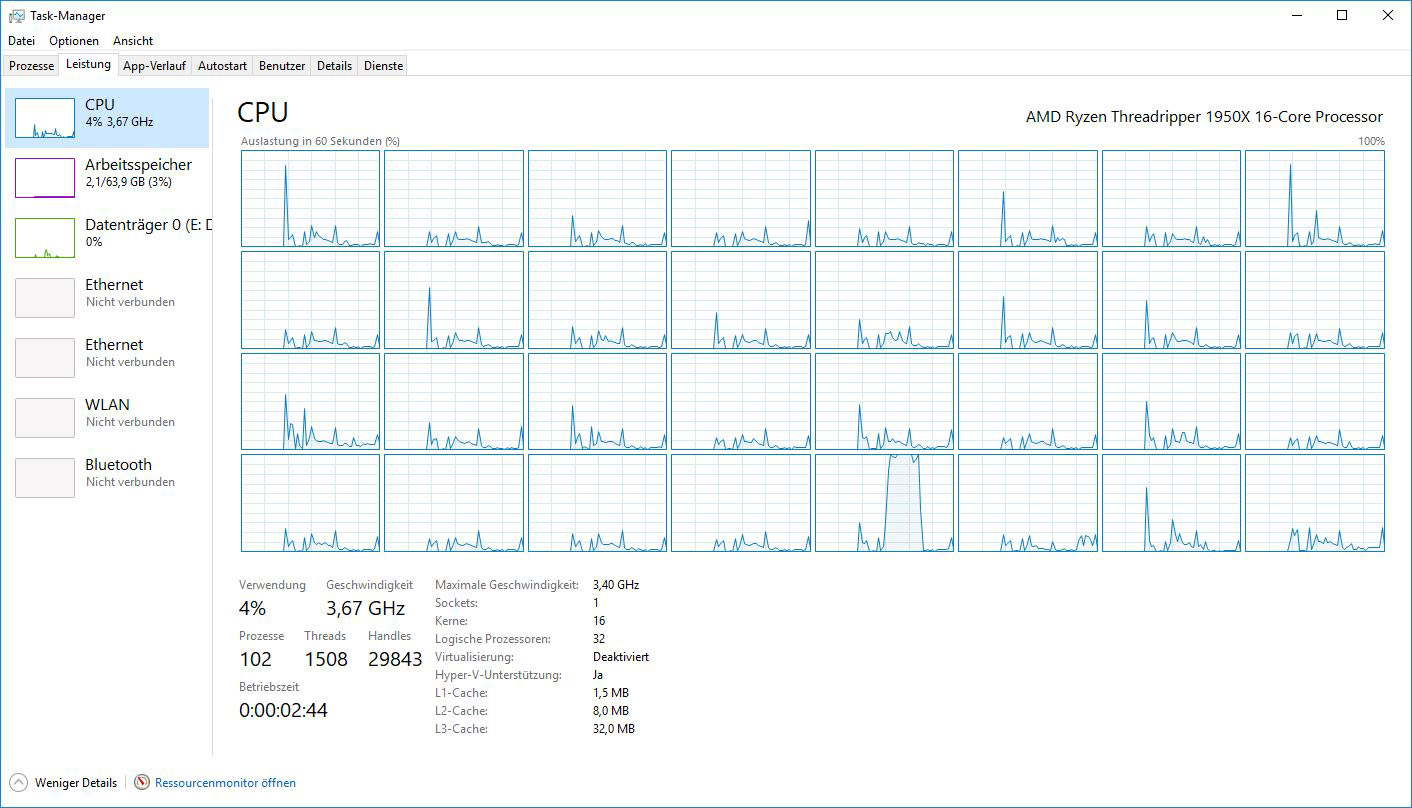Switch to the Prozesse tab
This screenshot has width=1412, height=808.
(x=32, y=66)
